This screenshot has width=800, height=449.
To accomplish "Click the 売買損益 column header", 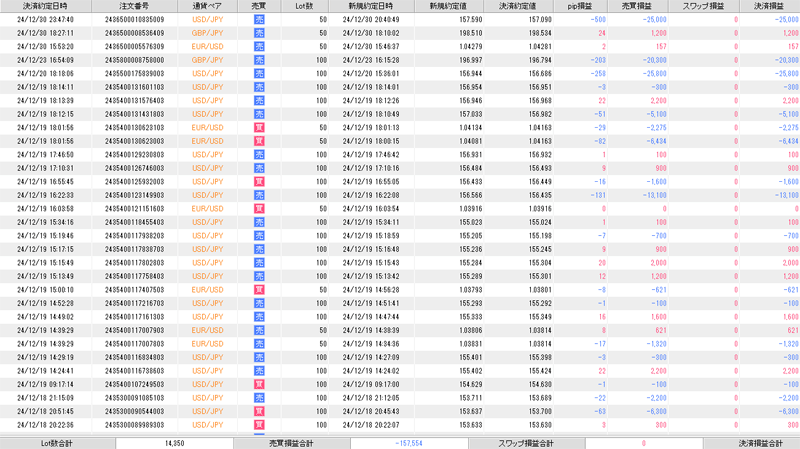I will point(637,6).
